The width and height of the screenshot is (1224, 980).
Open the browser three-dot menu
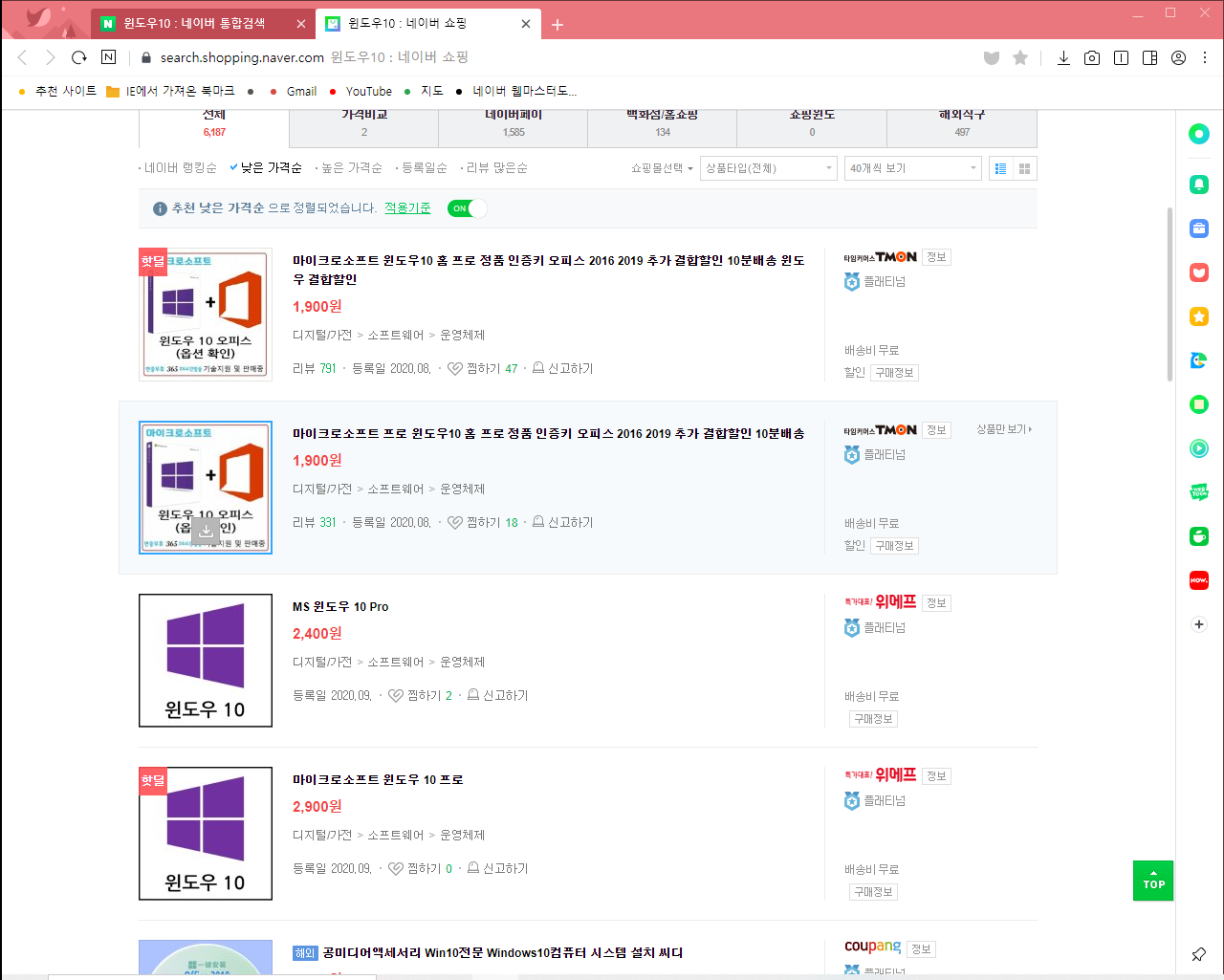coord(1205,58)
